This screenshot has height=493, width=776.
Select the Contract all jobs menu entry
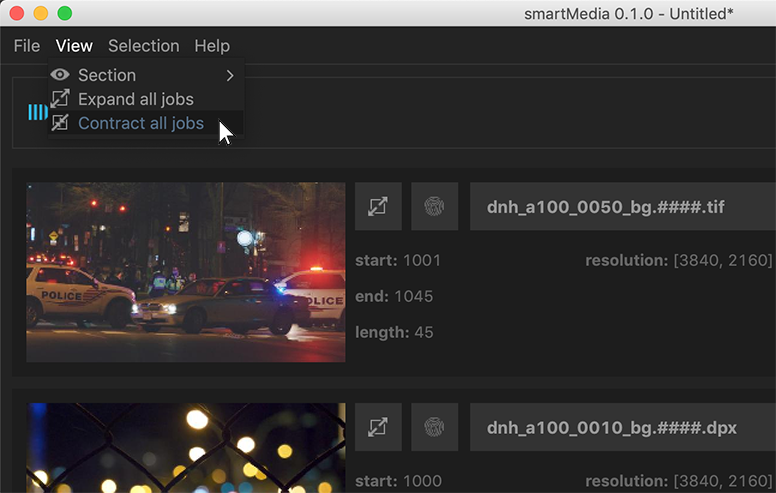pos(141,124)
